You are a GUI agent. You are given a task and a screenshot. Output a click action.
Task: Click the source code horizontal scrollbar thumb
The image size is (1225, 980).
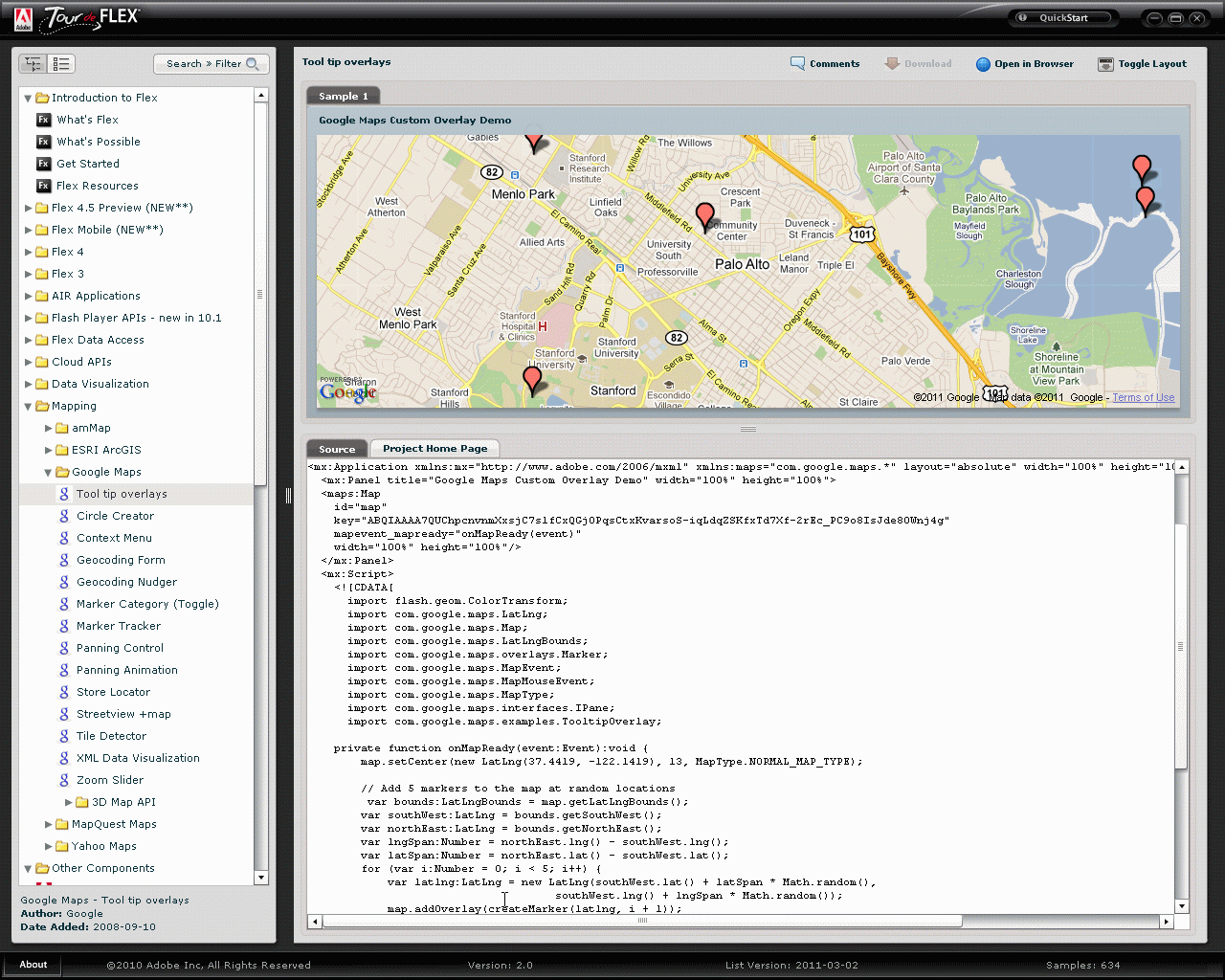(x=642, y=922)
